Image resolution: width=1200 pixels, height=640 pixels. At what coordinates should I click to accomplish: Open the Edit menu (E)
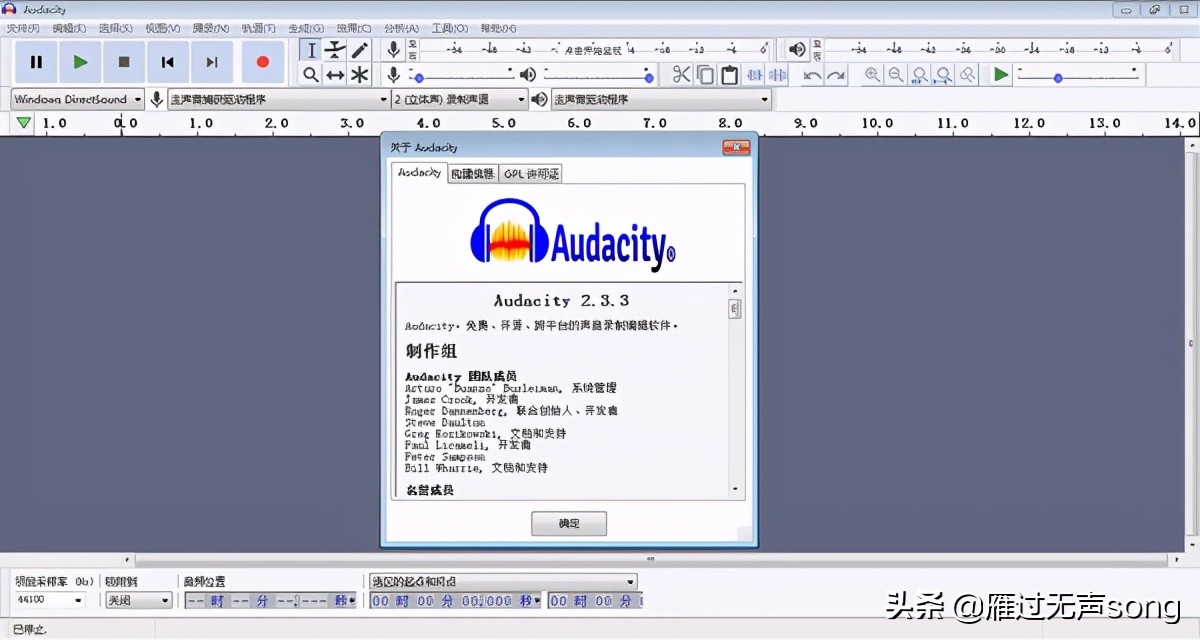(x=69, y=28)
